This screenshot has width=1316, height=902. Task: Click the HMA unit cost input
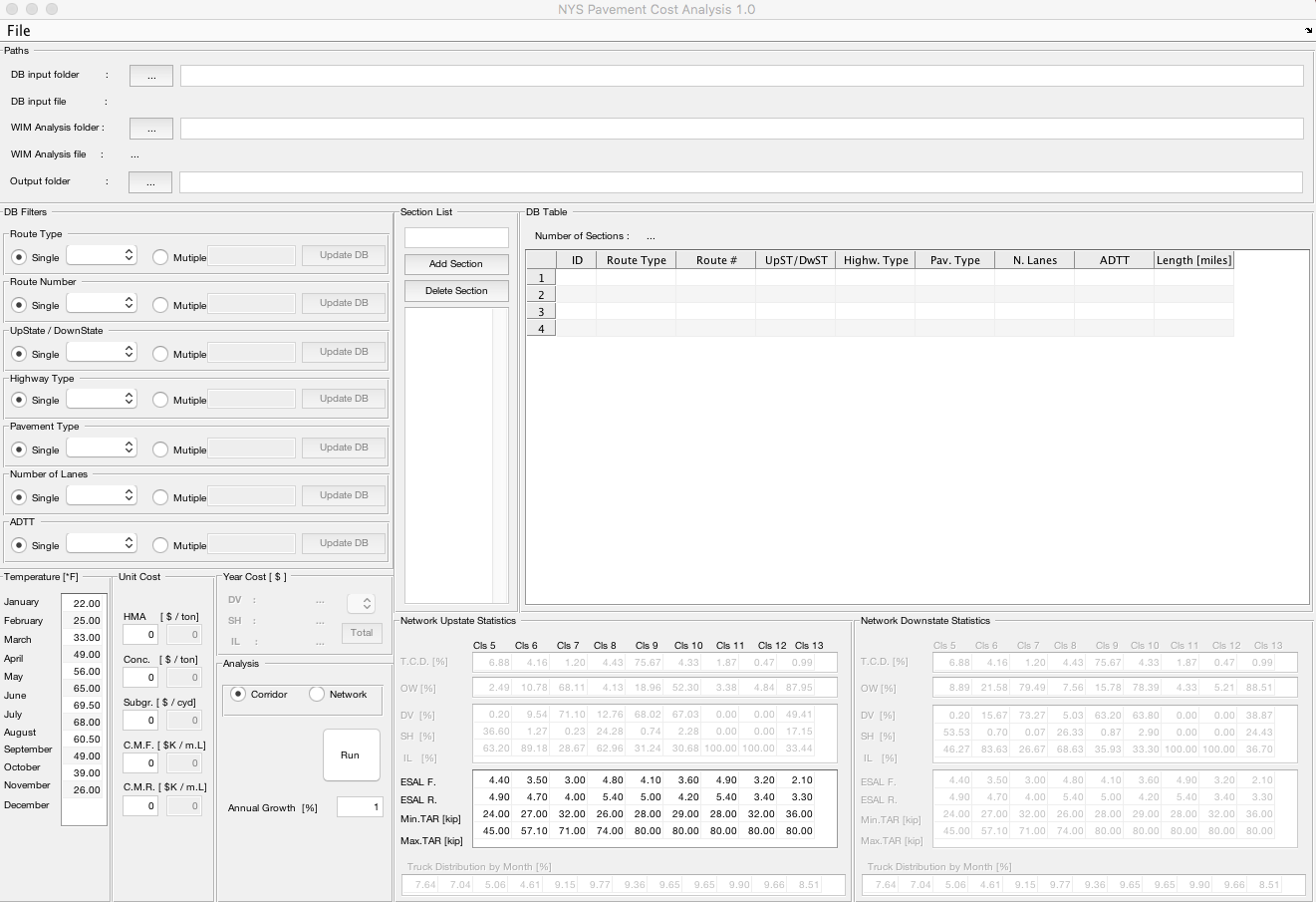[140, 635]
